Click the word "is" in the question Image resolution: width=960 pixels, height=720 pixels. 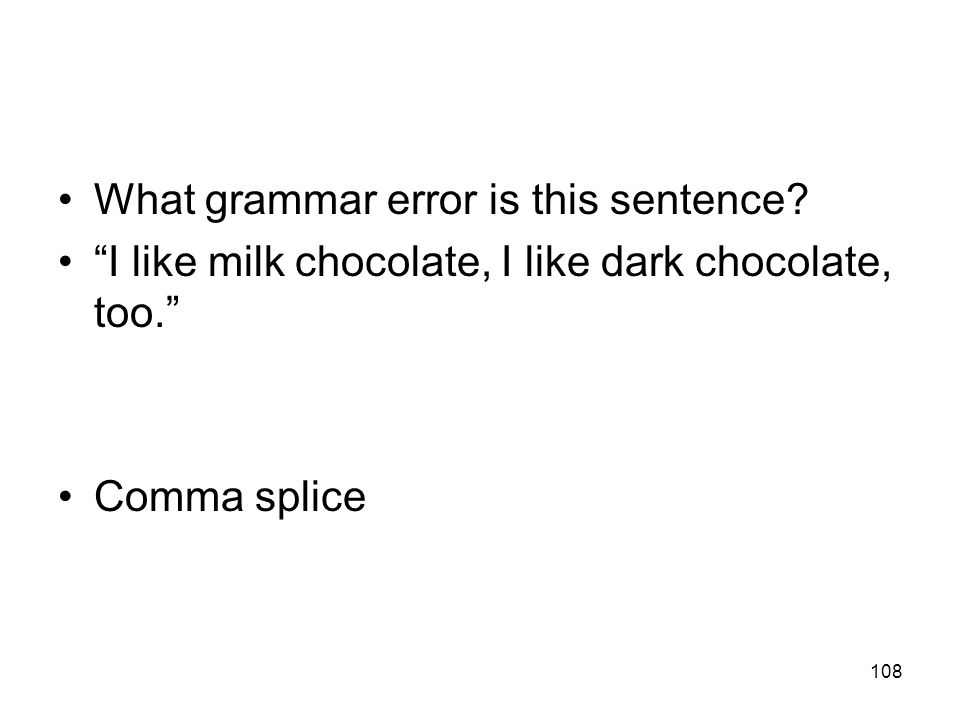504,200
